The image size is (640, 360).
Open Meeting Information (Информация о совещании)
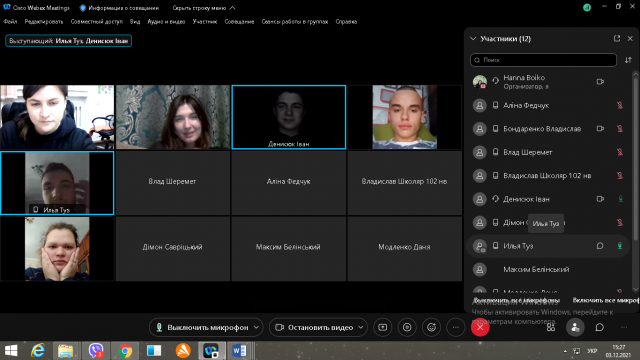point(119,8)
